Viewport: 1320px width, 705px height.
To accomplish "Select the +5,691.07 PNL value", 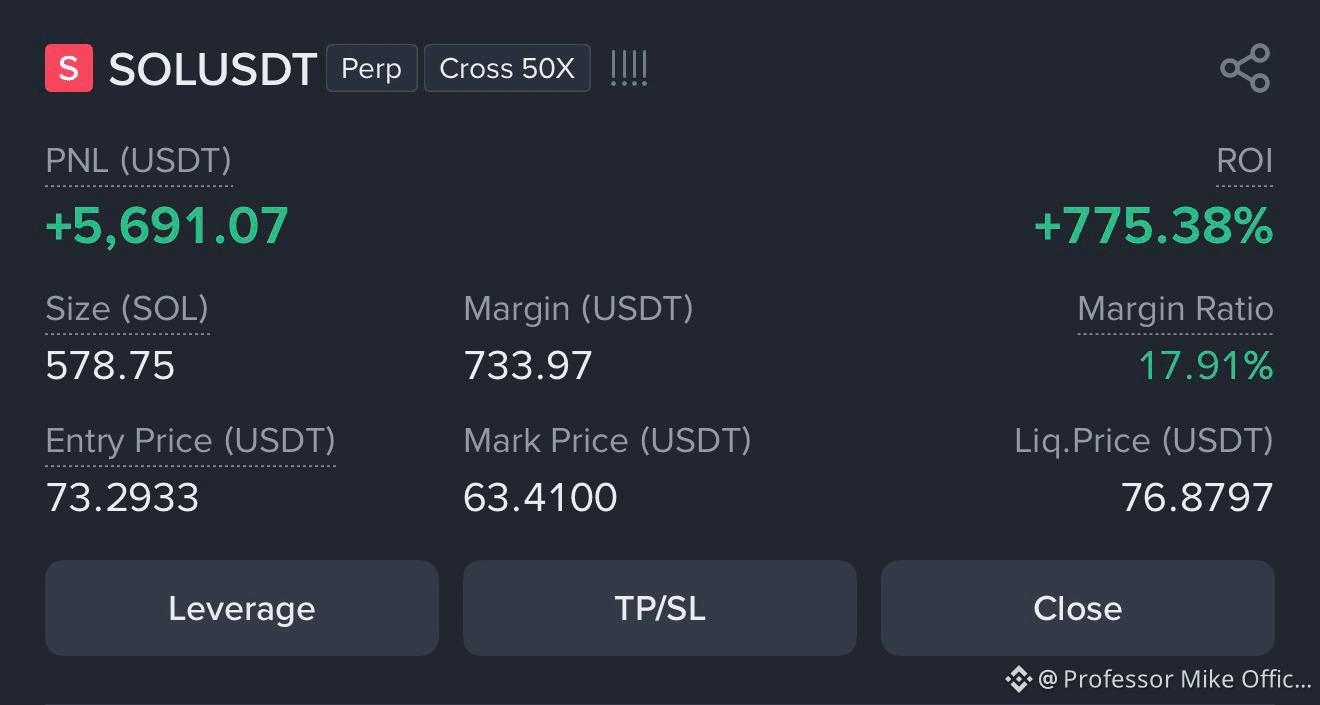I will (167, 226).
